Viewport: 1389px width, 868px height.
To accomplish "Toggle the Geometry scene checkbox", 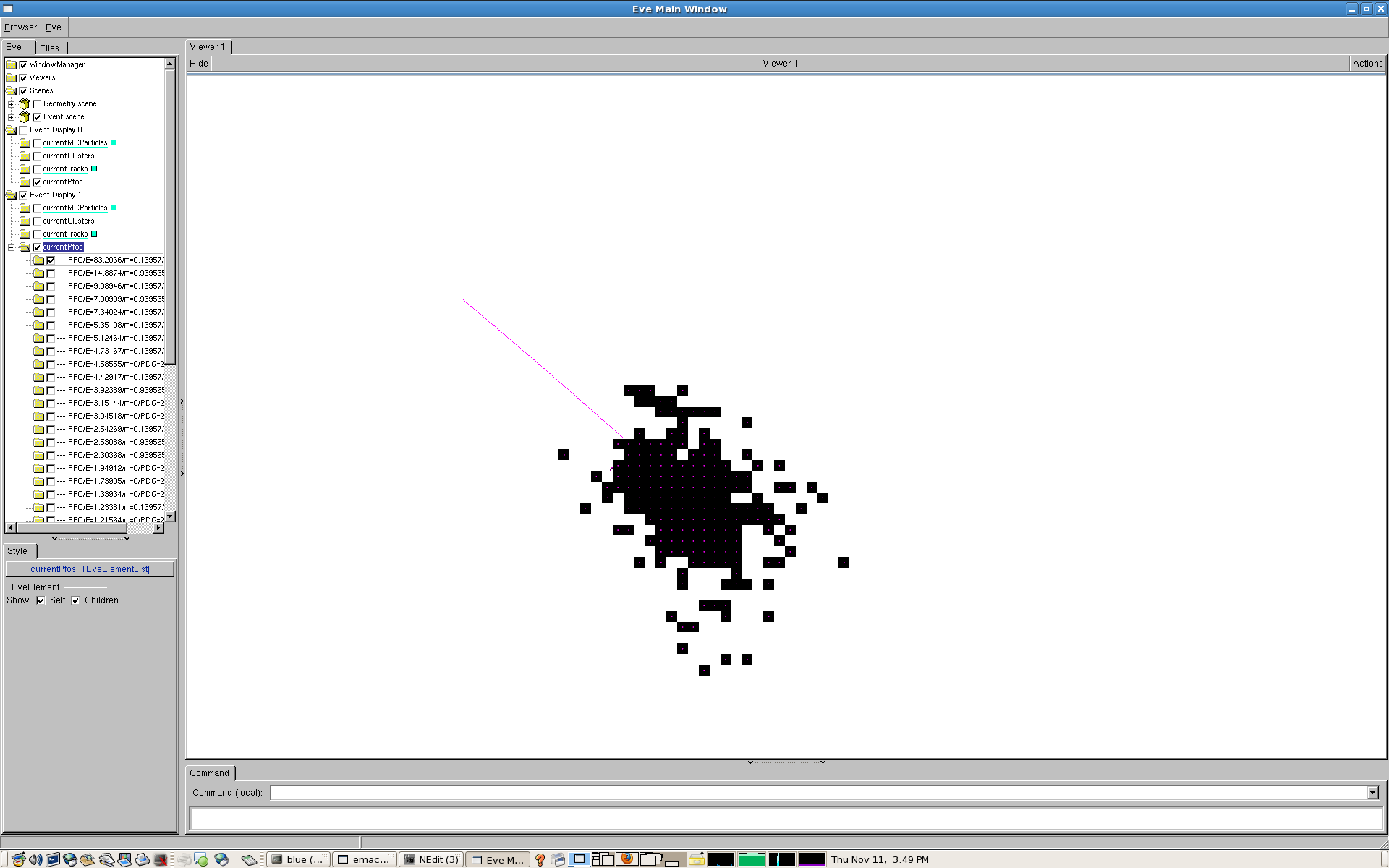I will tap(37, 104).
